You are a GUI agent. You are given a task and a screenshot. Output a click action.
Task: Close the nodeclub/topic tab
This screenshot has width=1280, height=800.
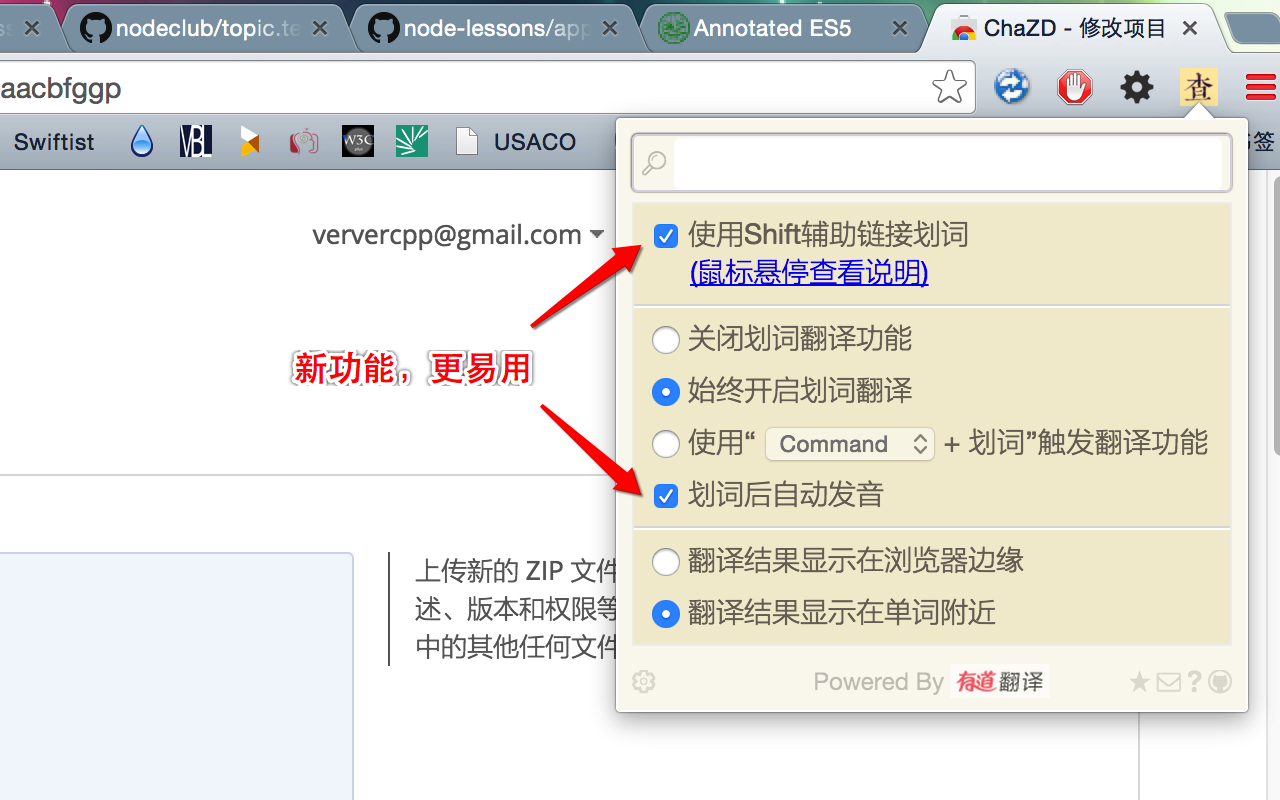pos(320,29)
